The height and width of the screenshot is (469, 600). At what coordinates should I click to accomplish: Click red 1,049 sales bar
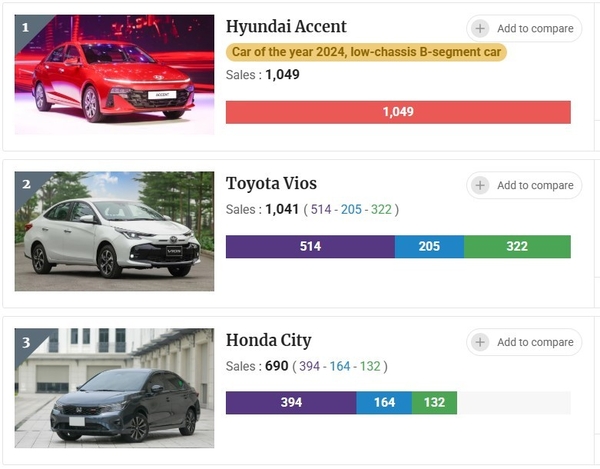pos(398,112)
